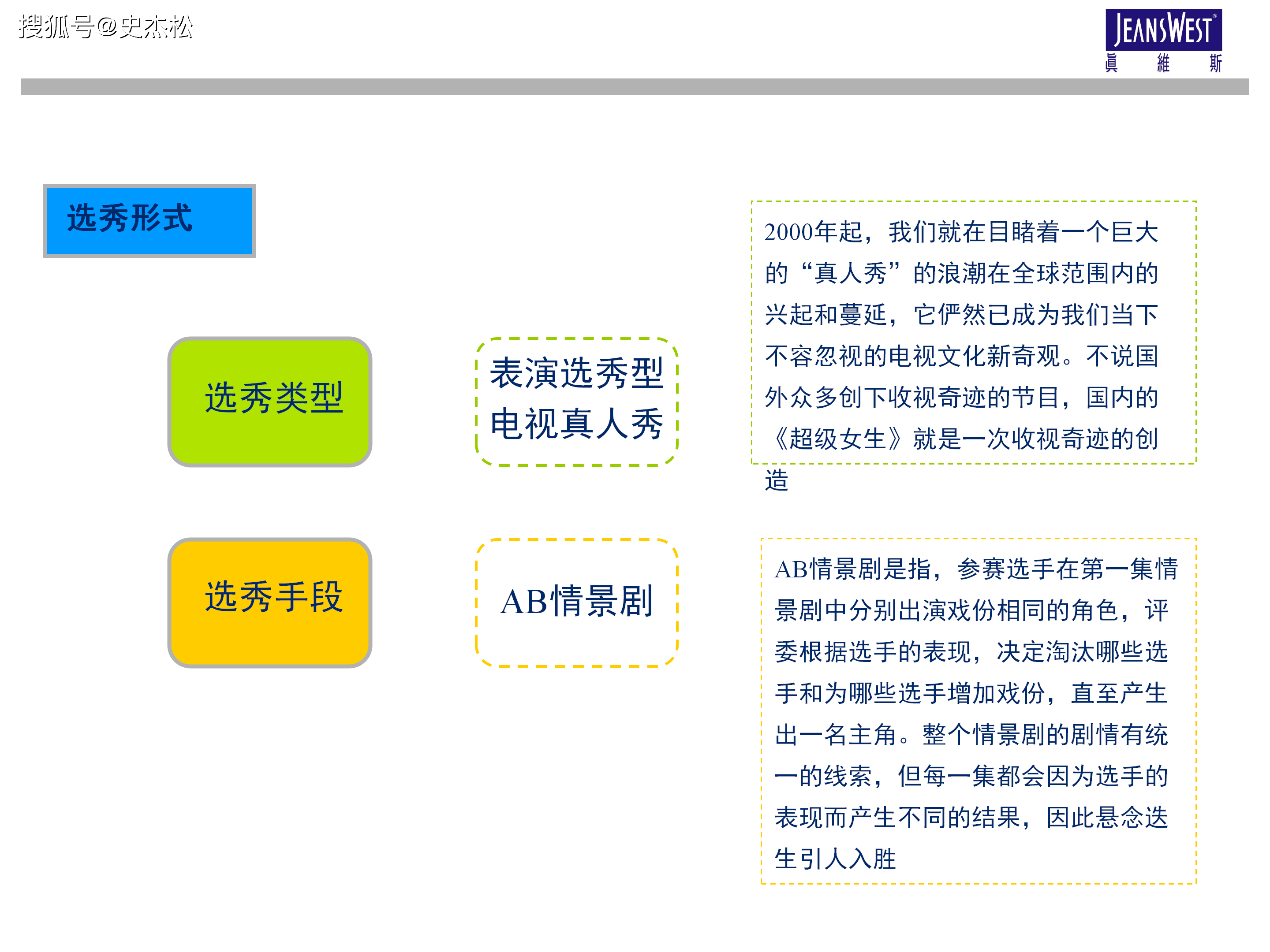1270x952 pixels.
Task: Click the gray horizontal divider bar
Action: click(635, 87)
